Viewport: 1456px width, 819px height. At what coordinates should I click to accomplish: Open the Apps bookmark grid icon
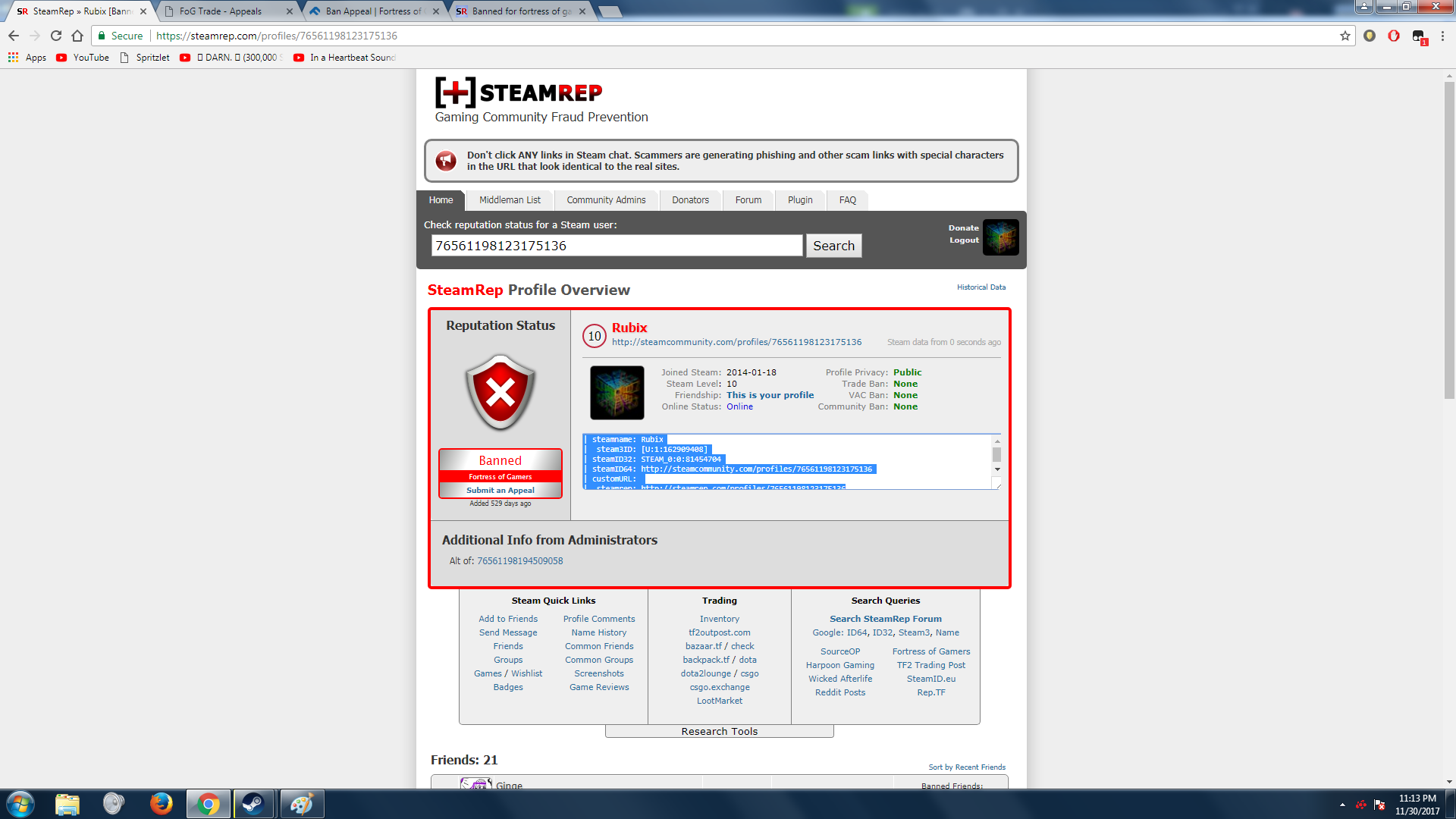click(13, 58)
